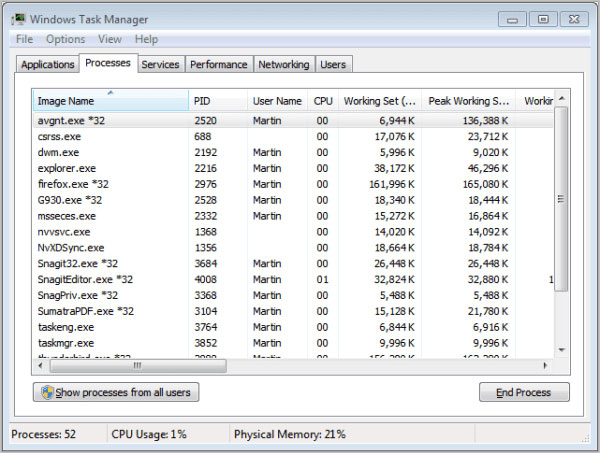Sort by Image Name column header
This screenshot has height=453, width=600.
tap(111, 101)
